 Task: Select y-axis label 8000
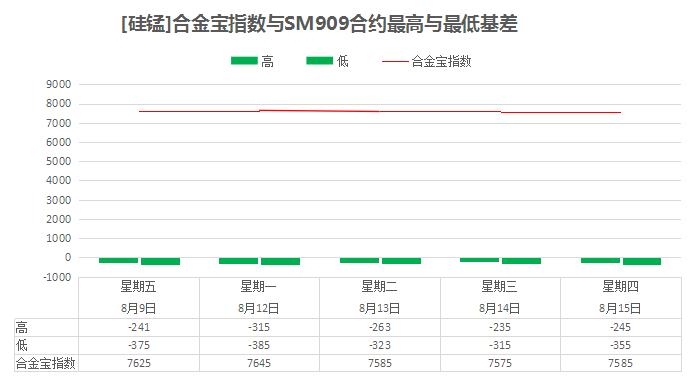(x=59, y=103)
